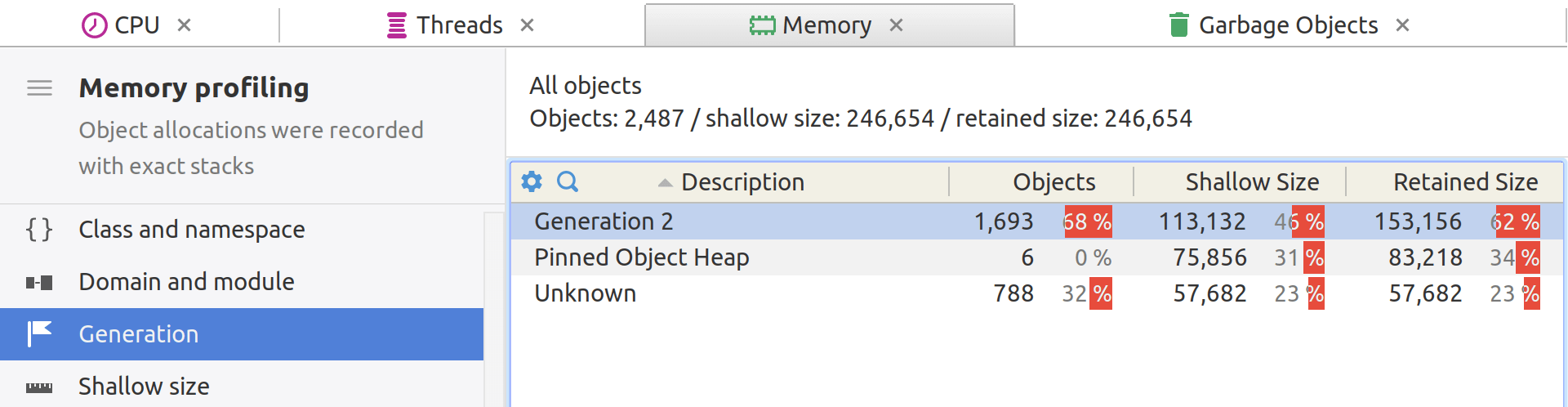Click the magnifier search icon in table header
The image size is (1568, 407).
pyautogui.click(x=568, y=181)
